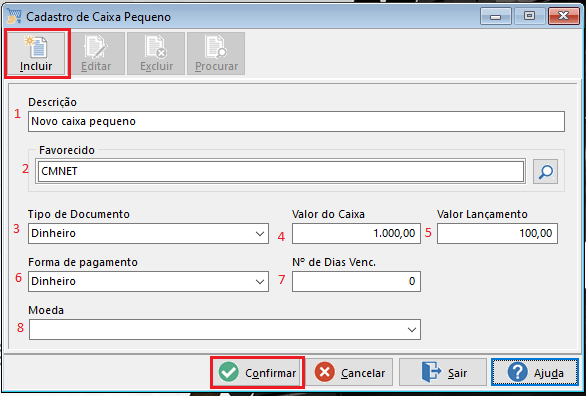586x396 pixels.
Task: Click the magnifier search icon beside Favorecido
Action: [x=545, y=171]
